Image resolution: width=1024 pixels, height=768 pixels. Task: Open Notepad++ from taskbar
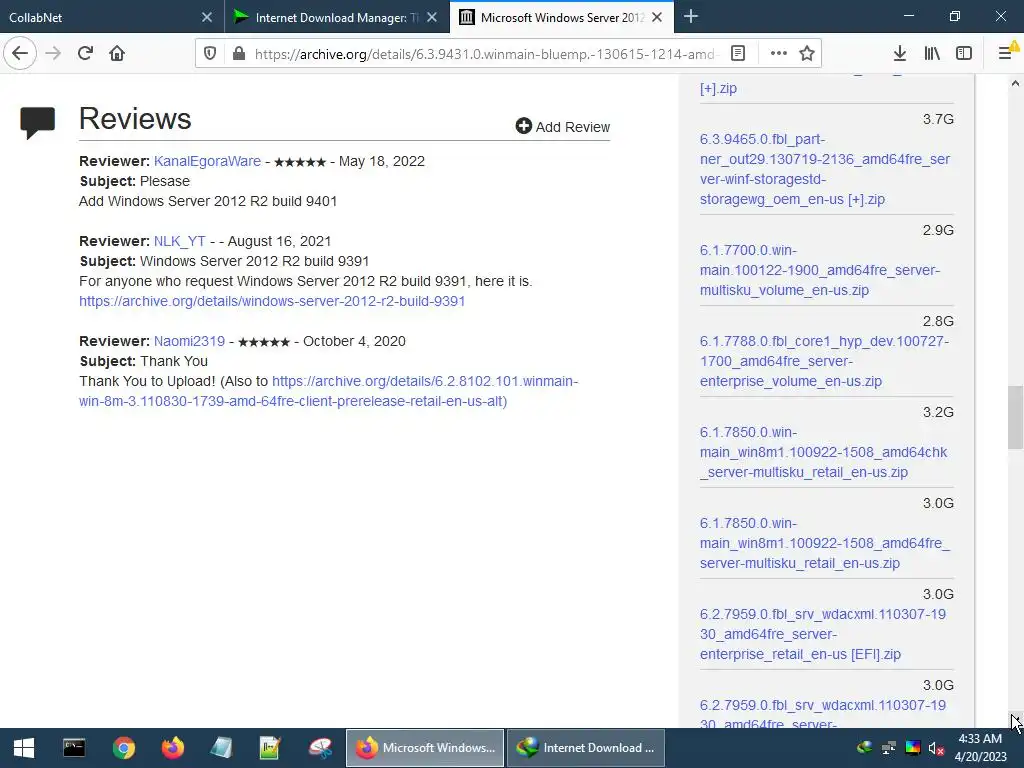[270, 748]
